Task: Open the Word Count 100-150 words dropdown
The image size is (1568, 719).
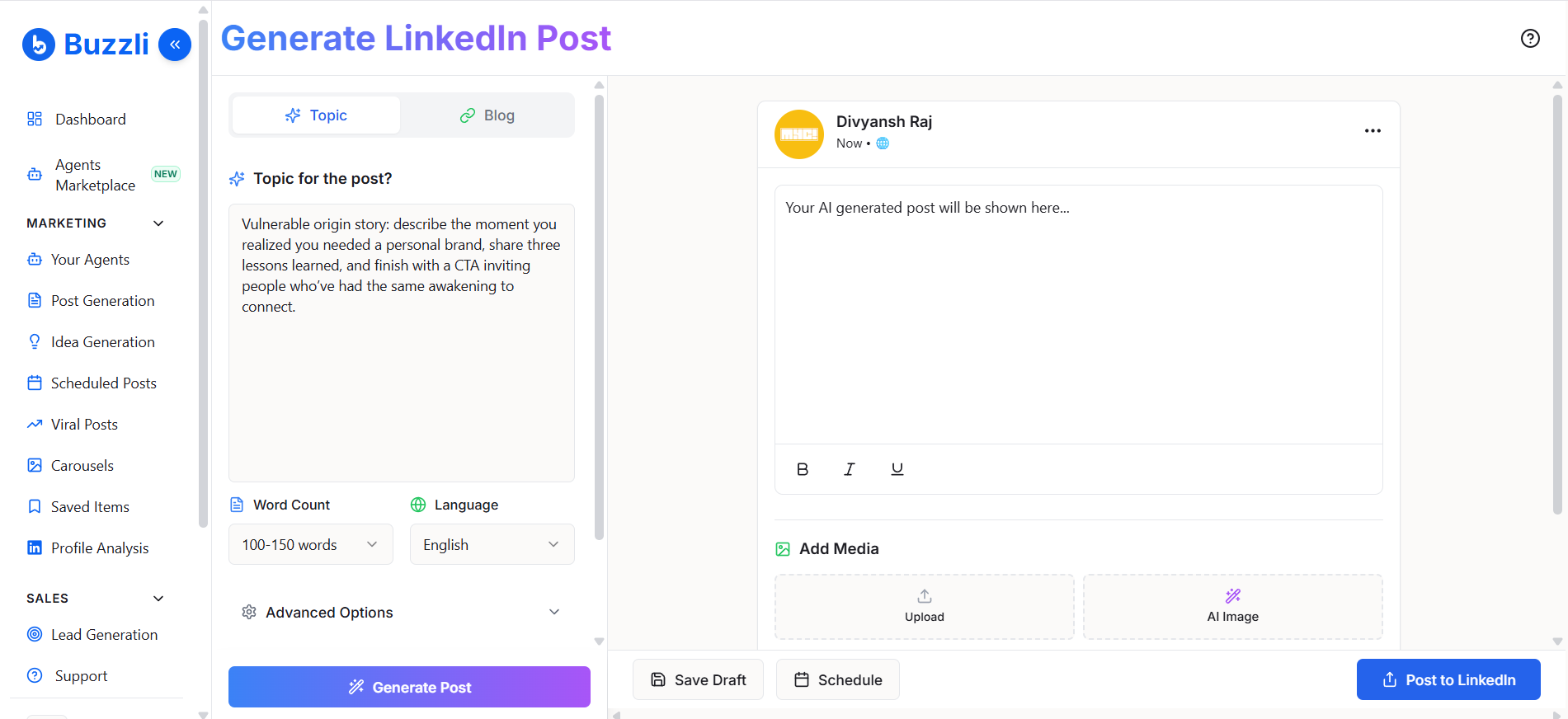Action: (311, 544)
